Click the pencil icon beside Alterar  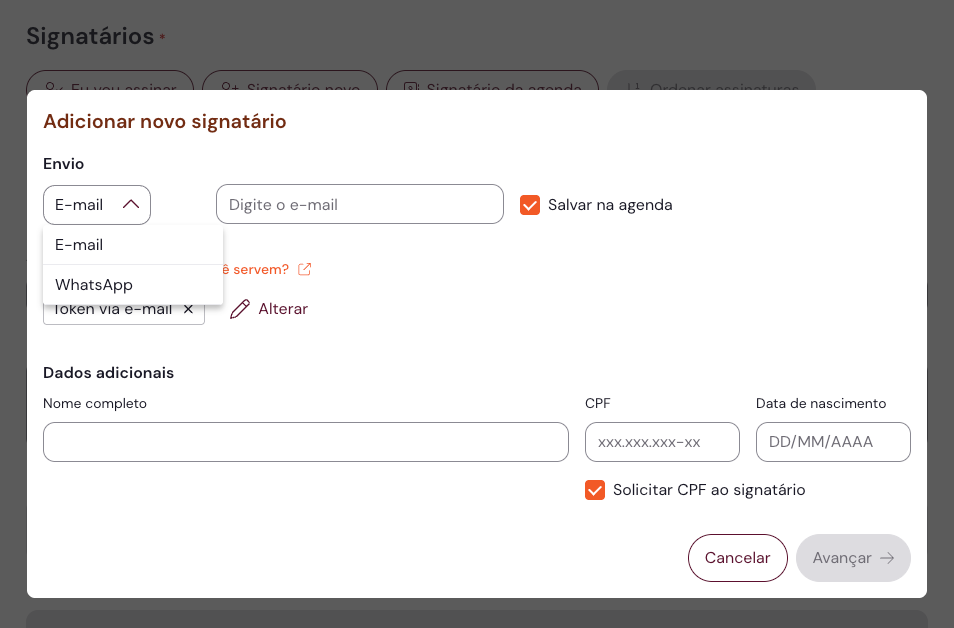pos(240,309)
